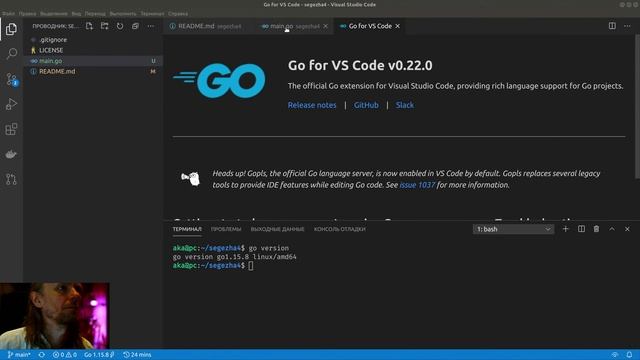Select the Go for VS Code tab
640x360 pixels.
[x=370, y=26]
